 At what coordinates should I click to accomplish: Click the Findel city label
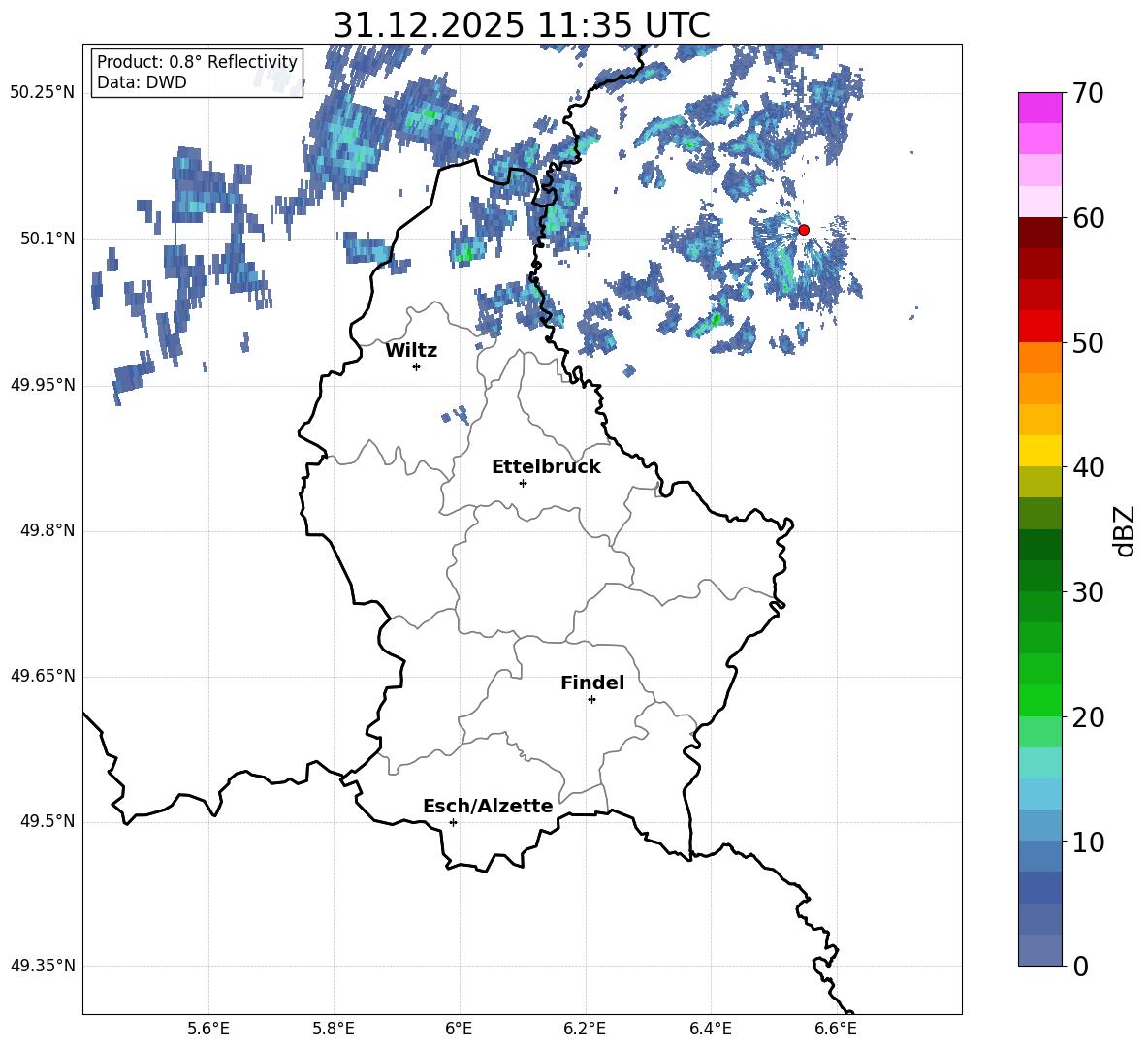click(x=592, y=683)
